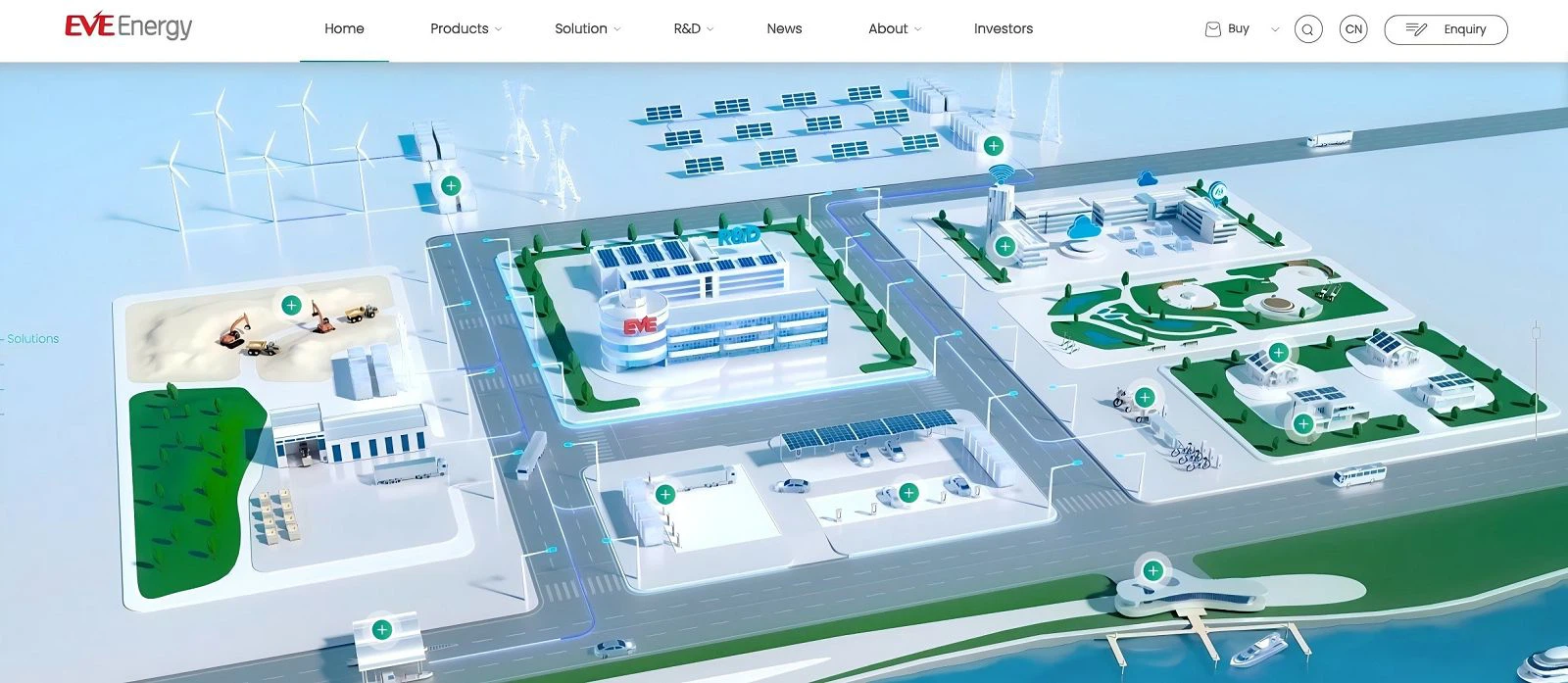
Task: Expand the About dropdown chevron
Action: click(x=917, y=29)
